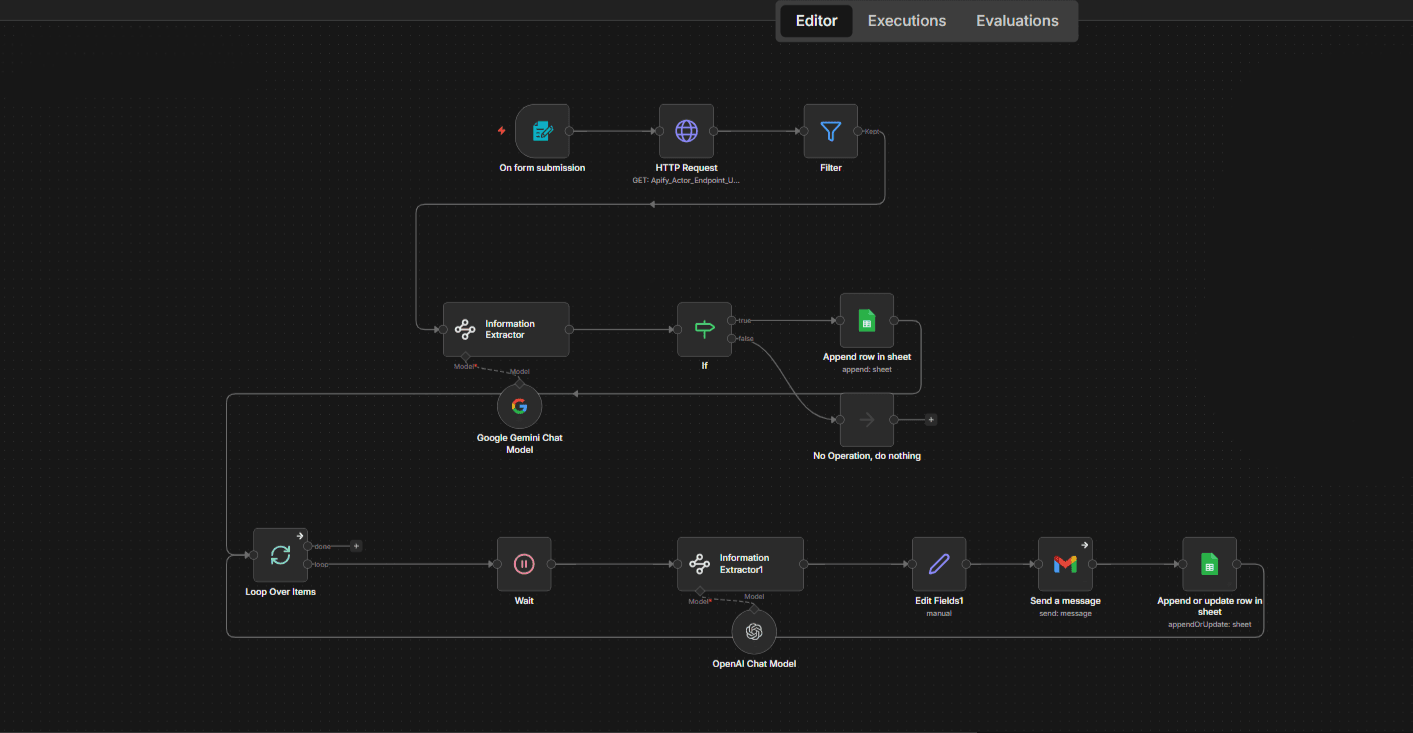The height and width of the screenshot is (733, 1413).
Task: Click the plus on the done output of Loop Over Items
Action: (356, 545)
